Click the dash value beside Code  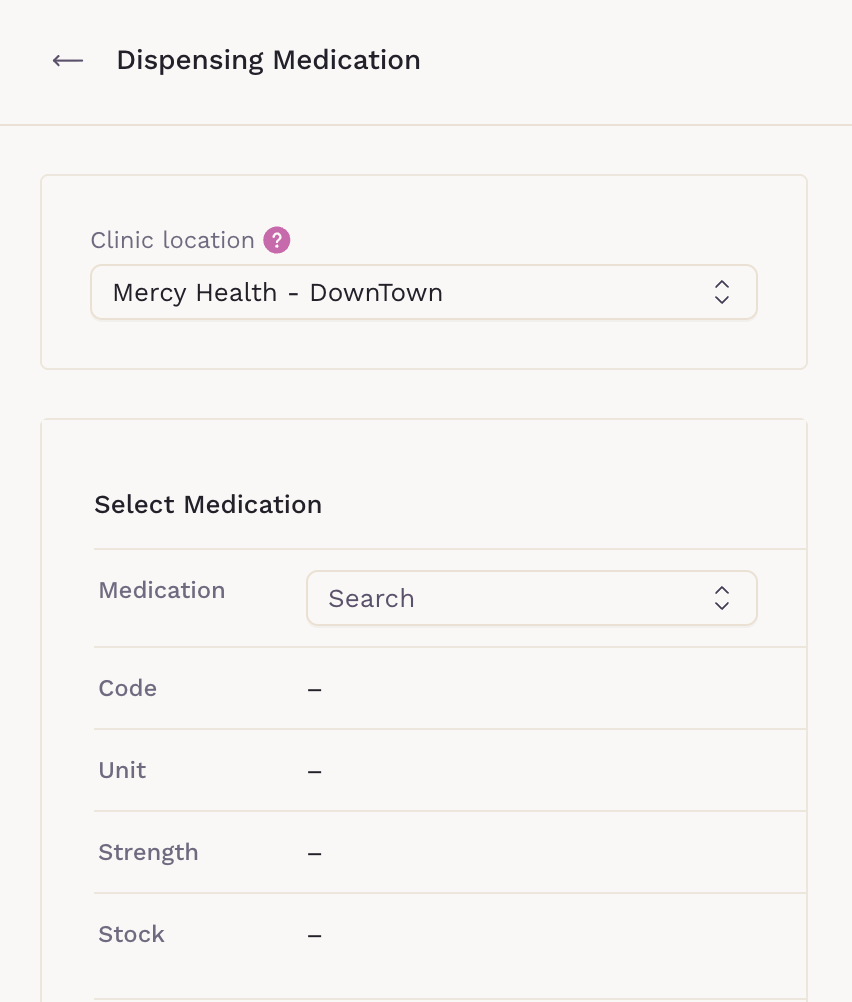(314, 689)
